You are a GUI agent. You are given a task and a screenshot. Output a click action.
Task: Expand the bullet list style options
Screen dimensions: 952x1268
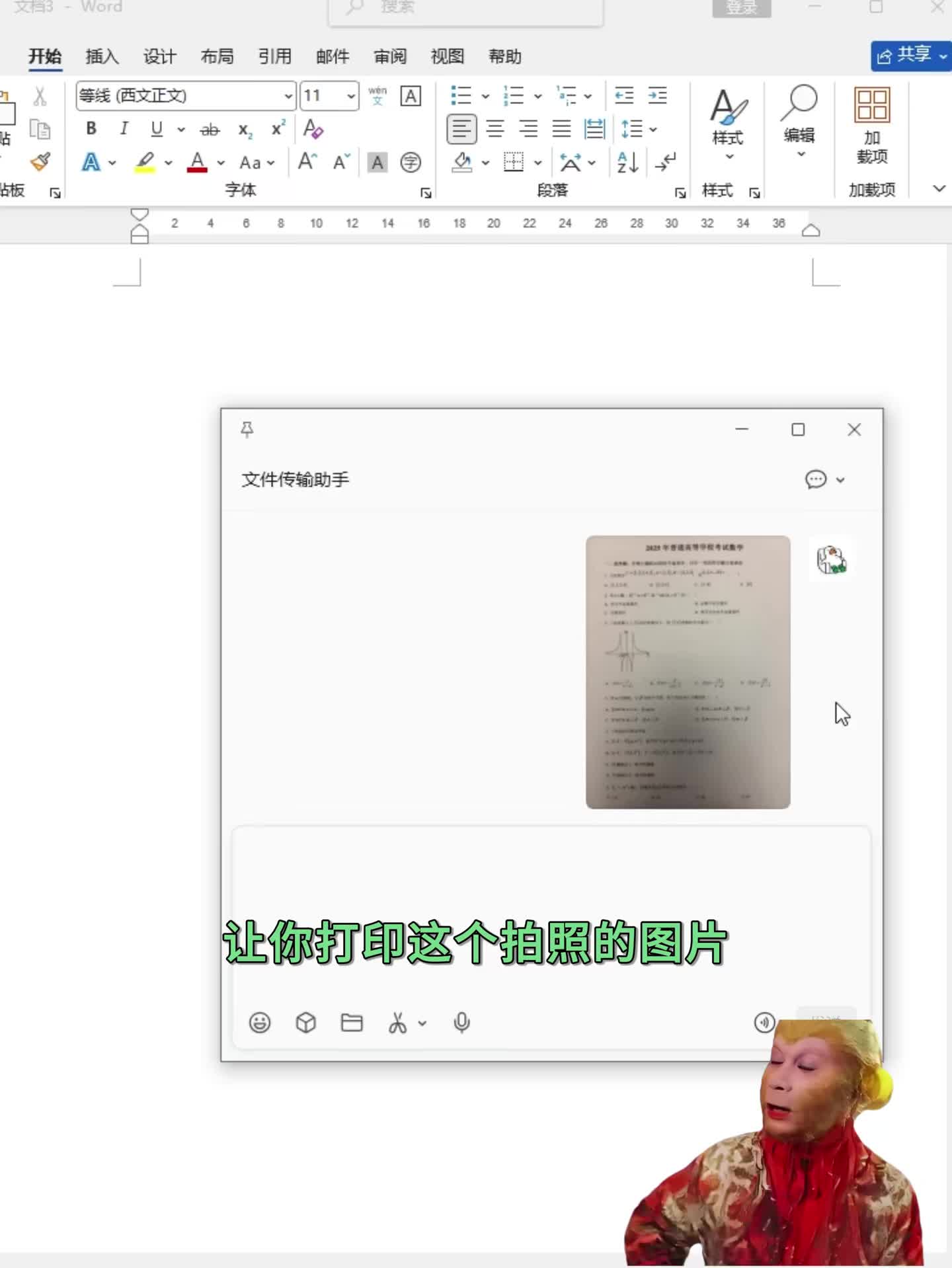point(485,97)
